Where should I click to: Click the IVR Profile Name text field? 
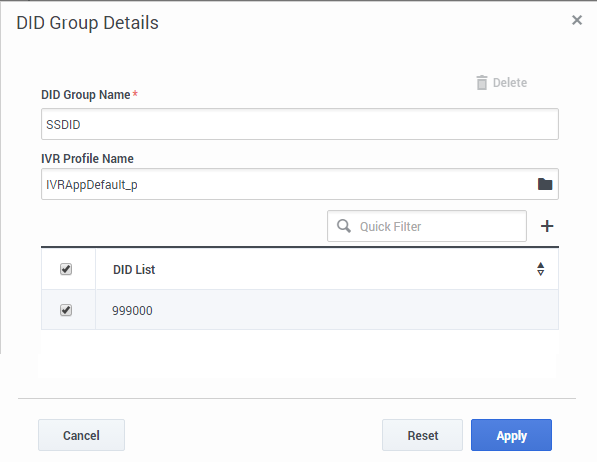click(x=288, y=184)
